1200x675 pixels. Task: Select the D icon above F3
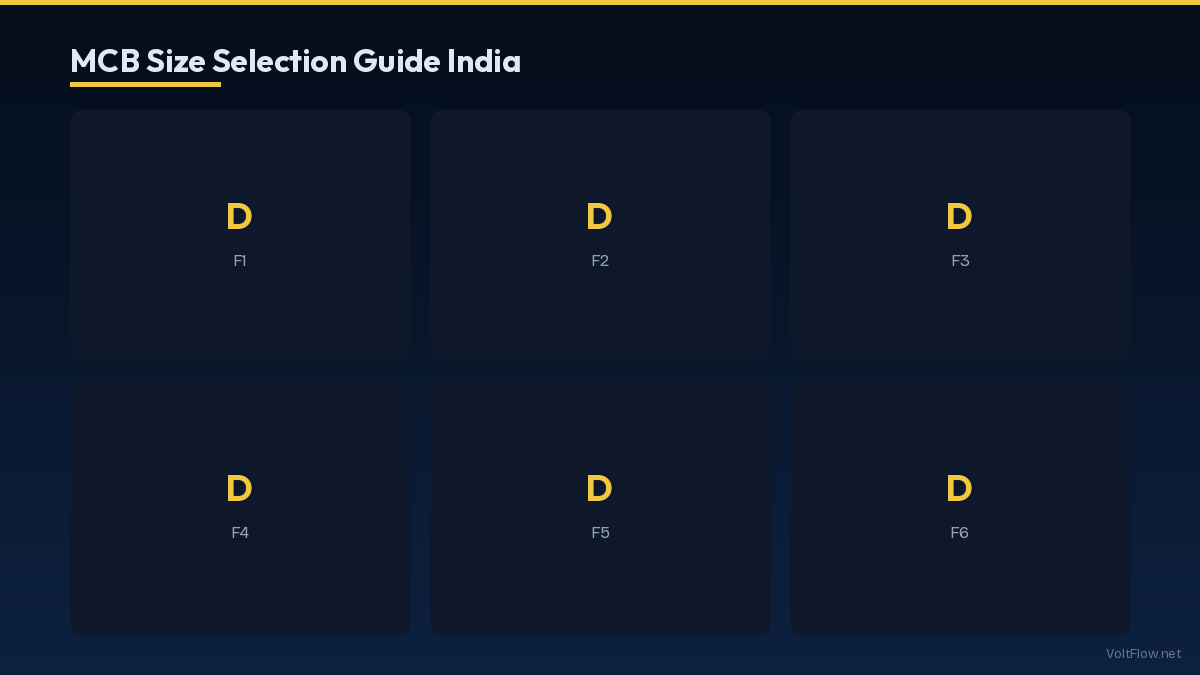[x=959, y=217]
